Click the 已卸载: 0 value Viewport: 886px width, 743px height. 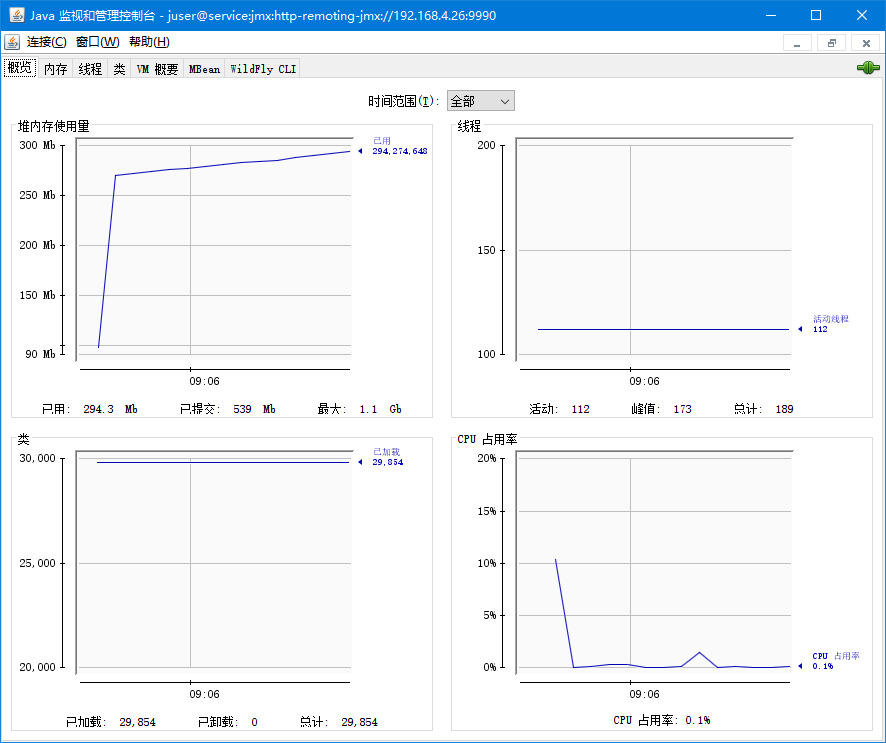[228, 722]
